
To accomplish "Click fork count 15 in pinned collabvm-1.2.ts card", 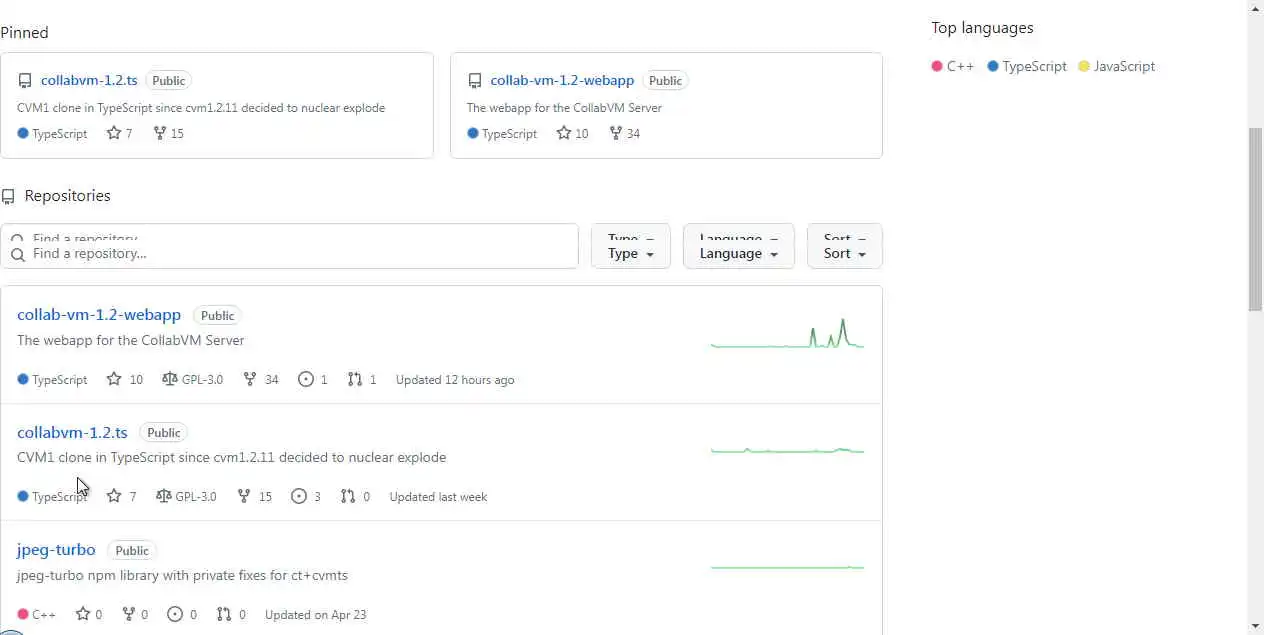I will coord(169,133).
